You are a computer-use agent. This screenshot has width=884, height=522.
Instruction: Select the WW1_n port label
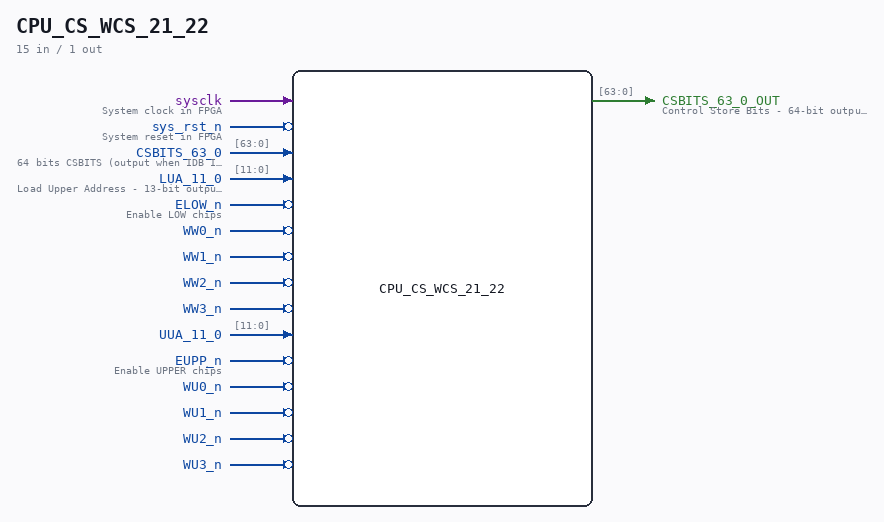coord(202,256)
